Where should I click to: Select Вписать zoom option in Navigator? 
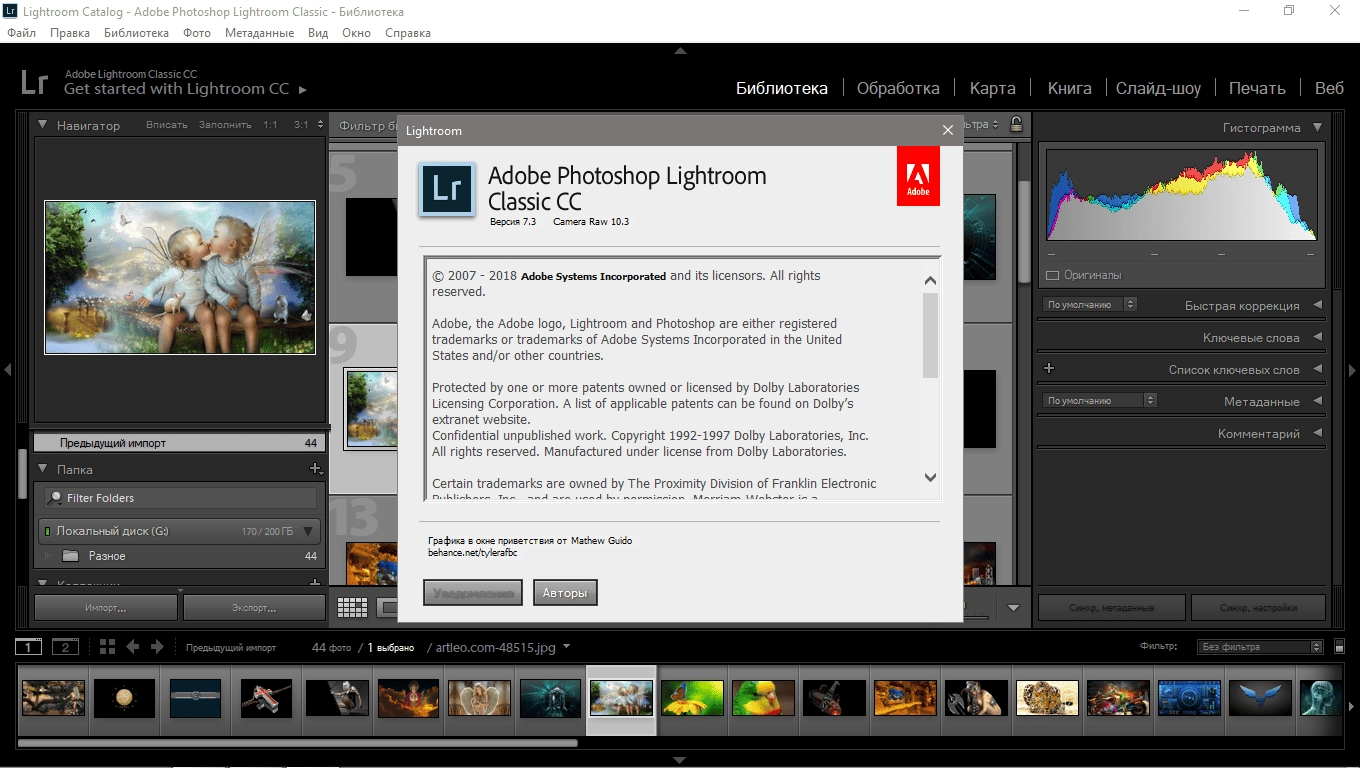[x=166, y=125]
